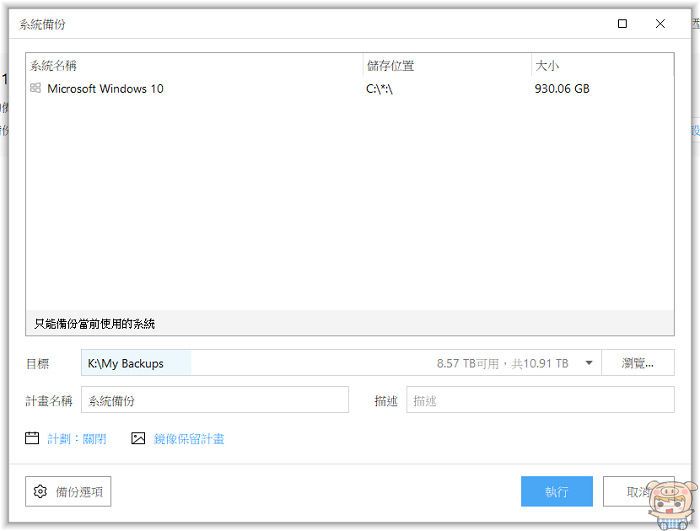Click the calendar schedule icon

tap(32, 438)
